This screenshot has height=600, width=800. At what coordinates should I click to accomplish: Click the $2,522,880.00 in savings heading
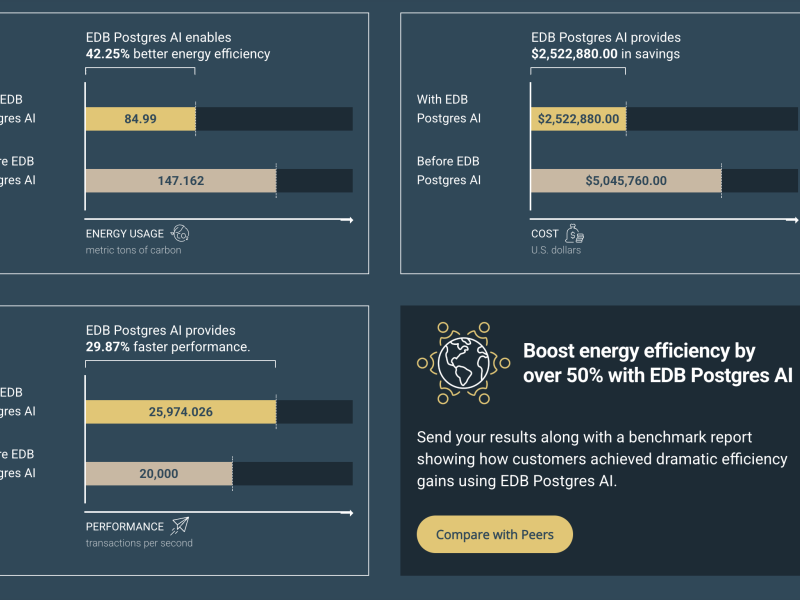tap(605, 46)
